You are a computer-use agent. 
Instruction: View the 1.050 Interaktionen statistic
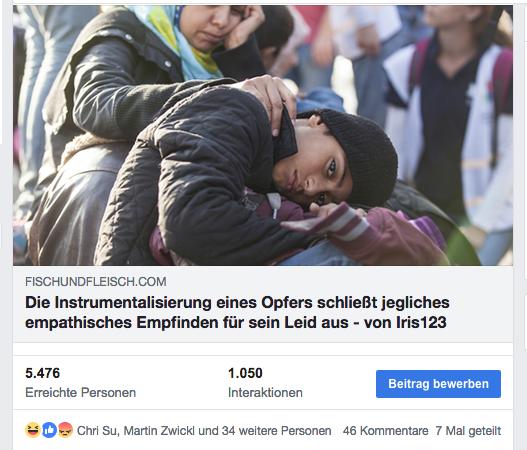pyautogui.click(x=265, y=382)
